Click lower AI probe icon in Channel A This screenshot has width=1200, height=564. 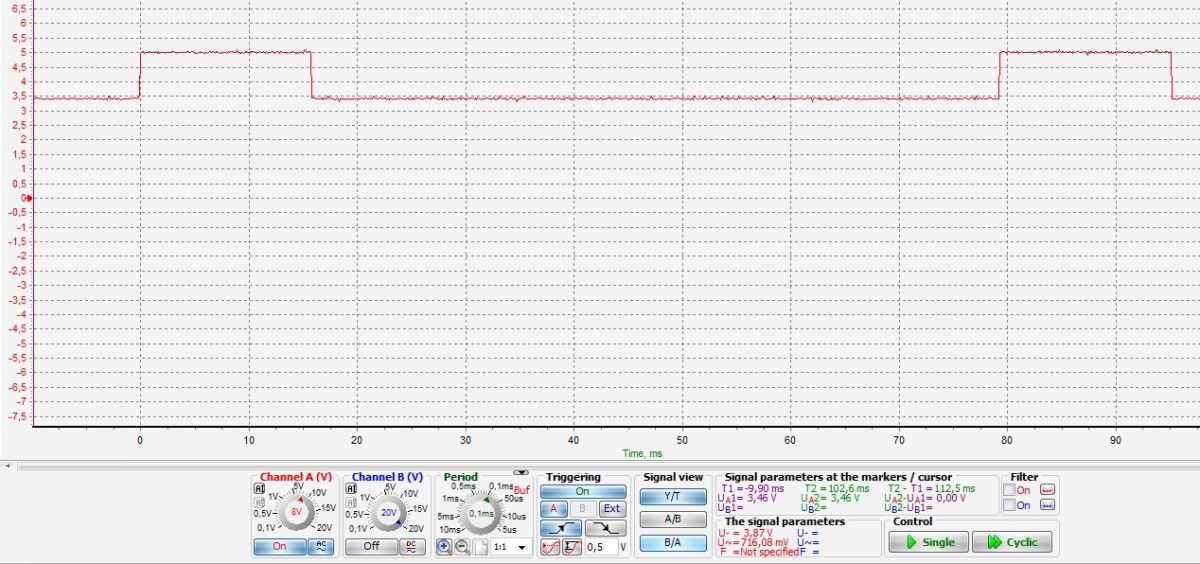(x=259, y=502)
